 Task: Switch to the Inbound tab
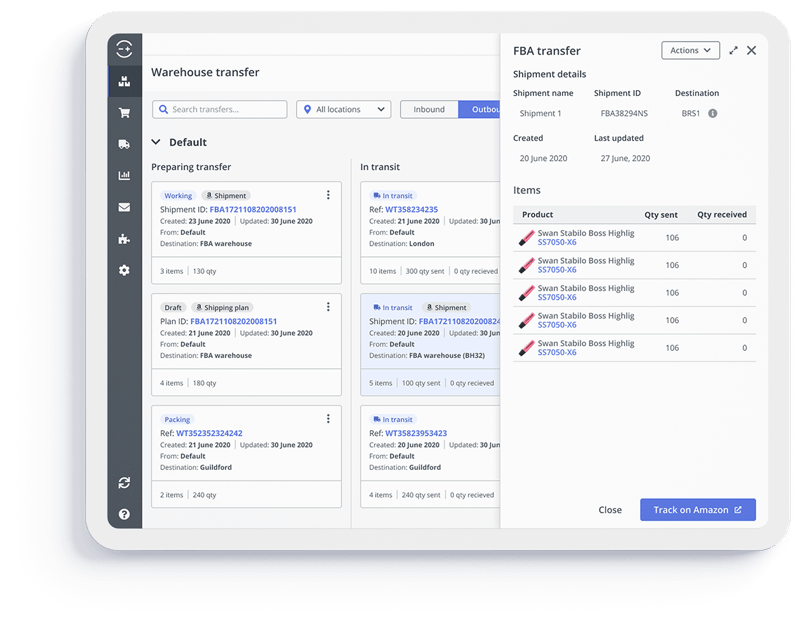(429, 109)
